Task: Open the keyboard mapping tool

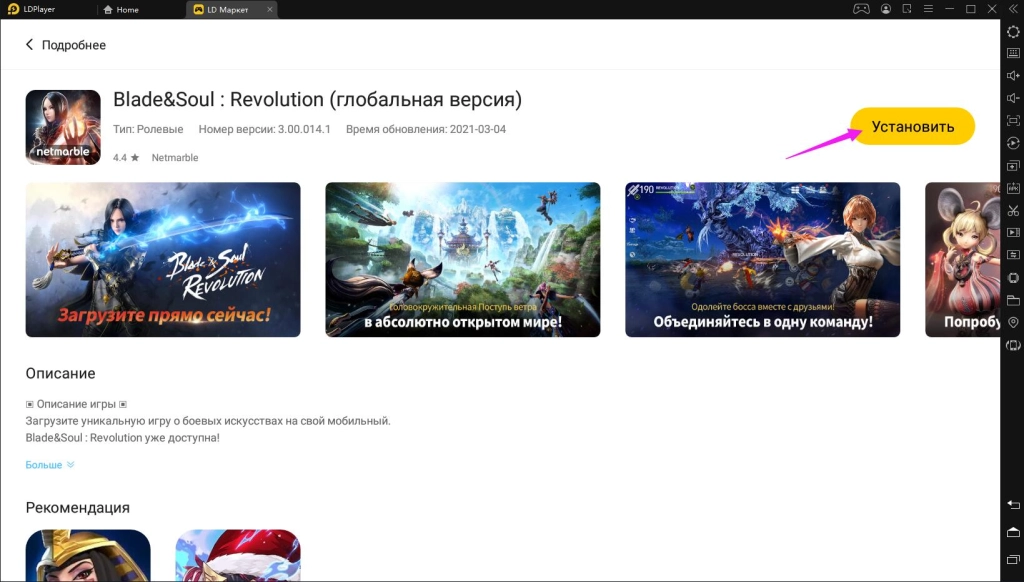Action: [x=1013, y=51]
